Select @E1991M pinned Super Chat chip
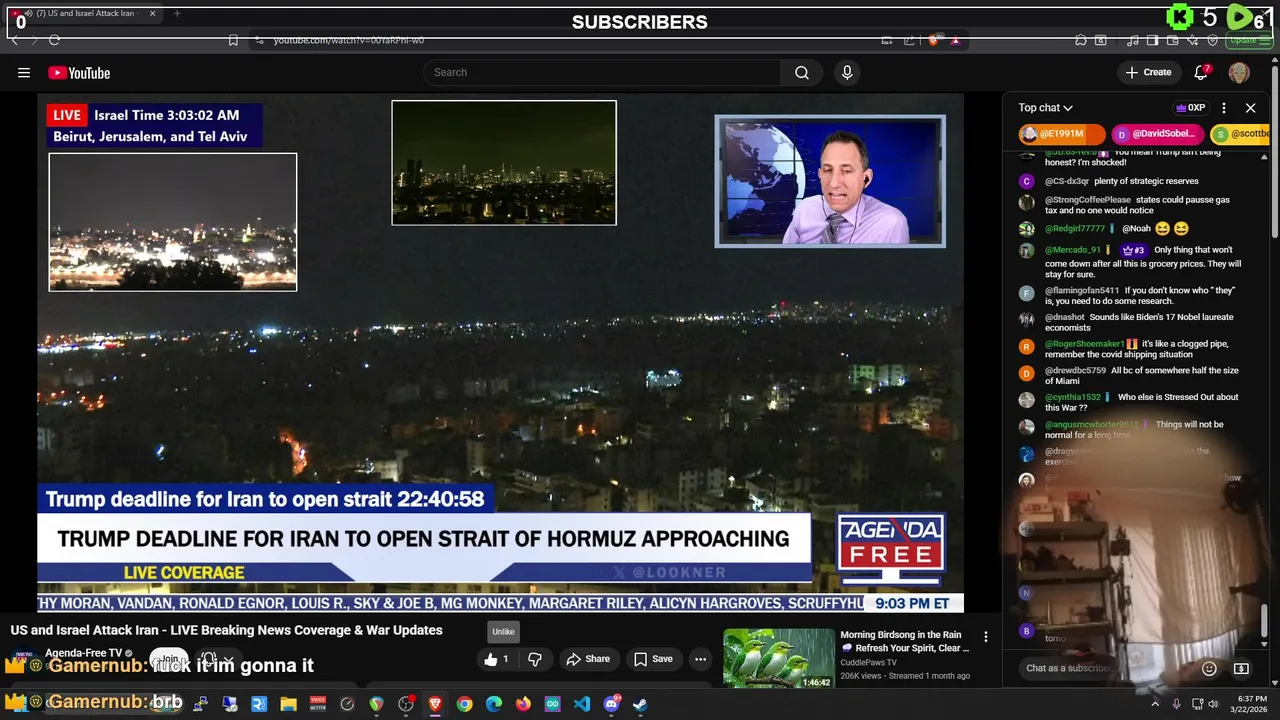Viewport: 1280px width, 720px height. 1060,134
